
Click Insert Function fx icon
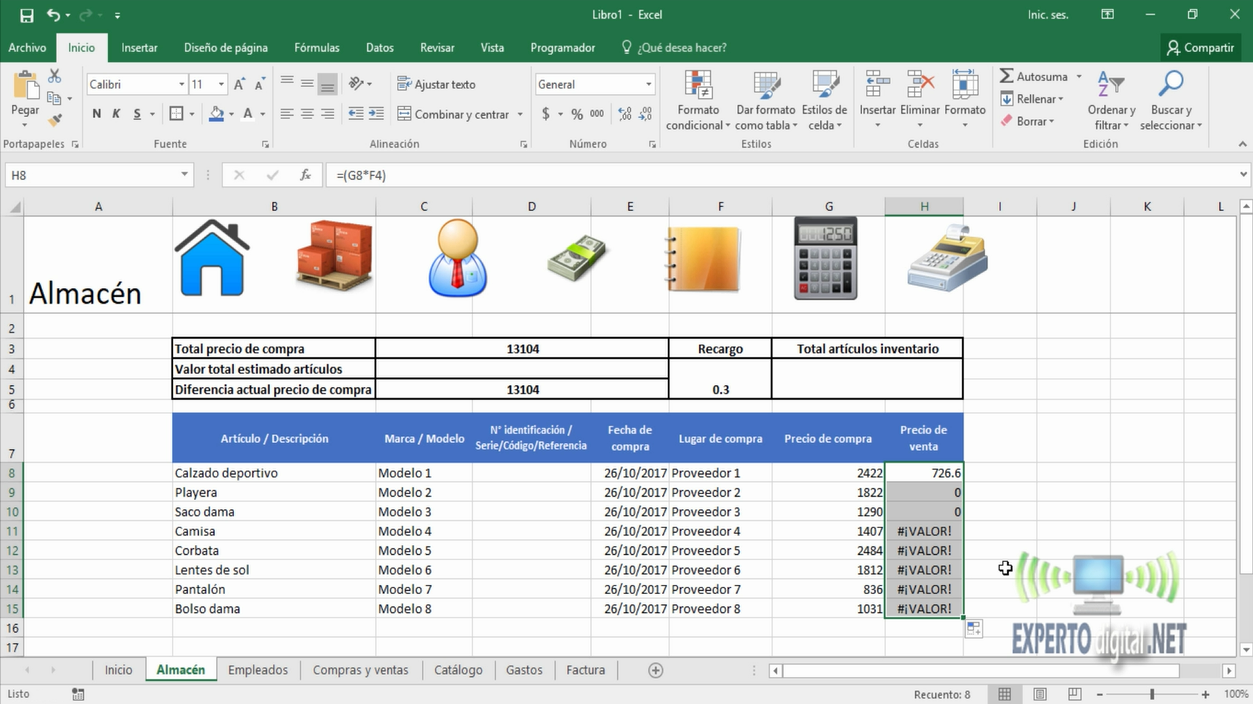coord(305,175)
